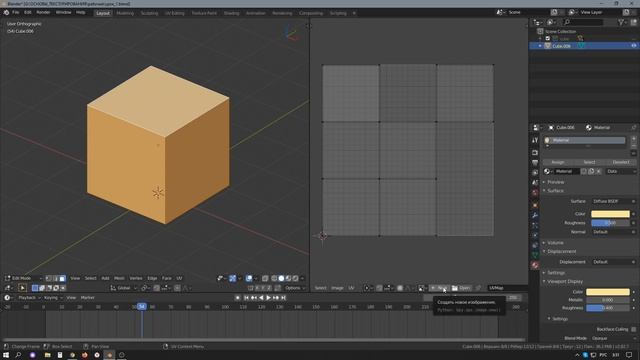This screenshot has height=360, width=640.
Task: Open the Mesh menu in viewport header
Action: (x=119, y=278)
